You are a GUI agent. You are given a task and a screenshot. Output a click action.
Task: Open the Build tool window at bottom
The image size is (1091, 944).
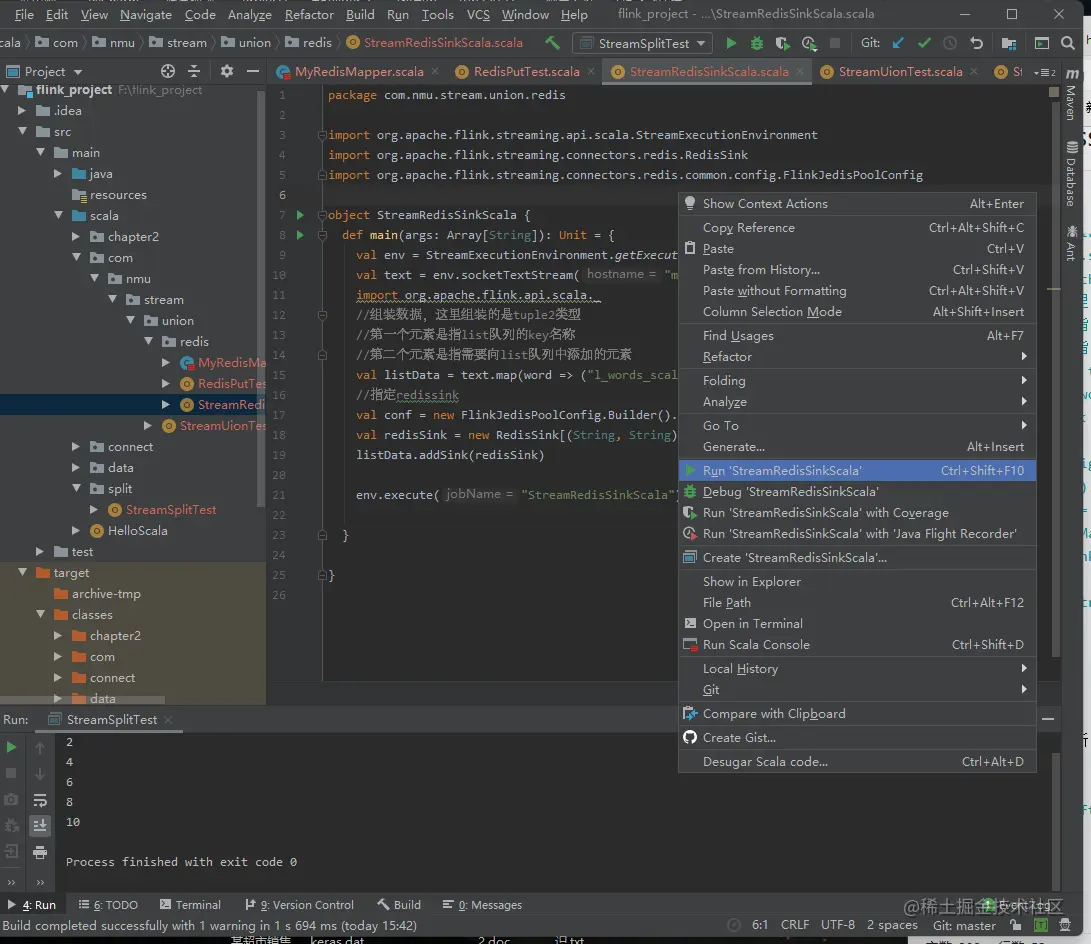[x=399, y=904]
